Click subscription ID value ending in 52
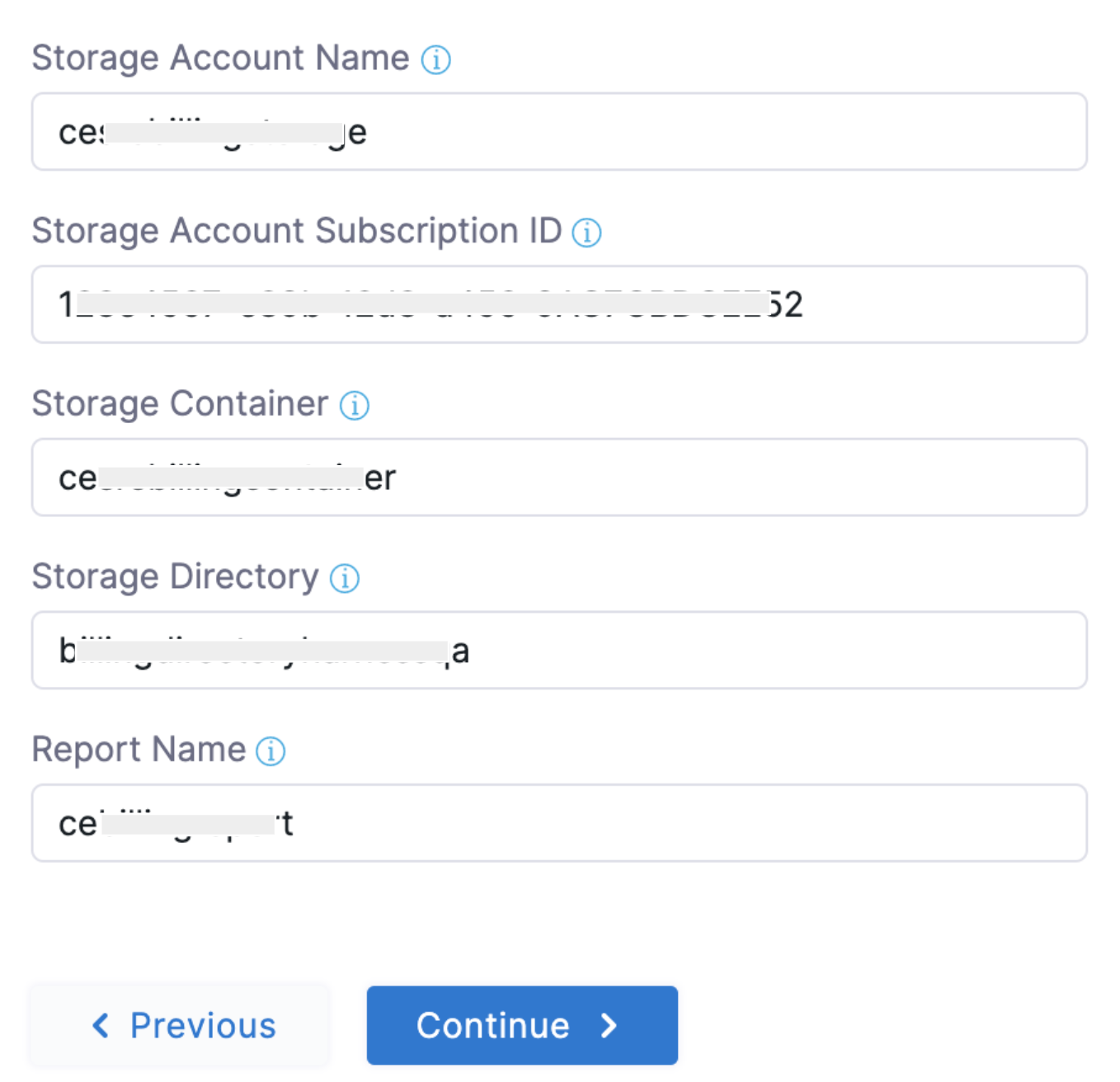This screenshot has height=1082, width=1120. tap(430, 305)
